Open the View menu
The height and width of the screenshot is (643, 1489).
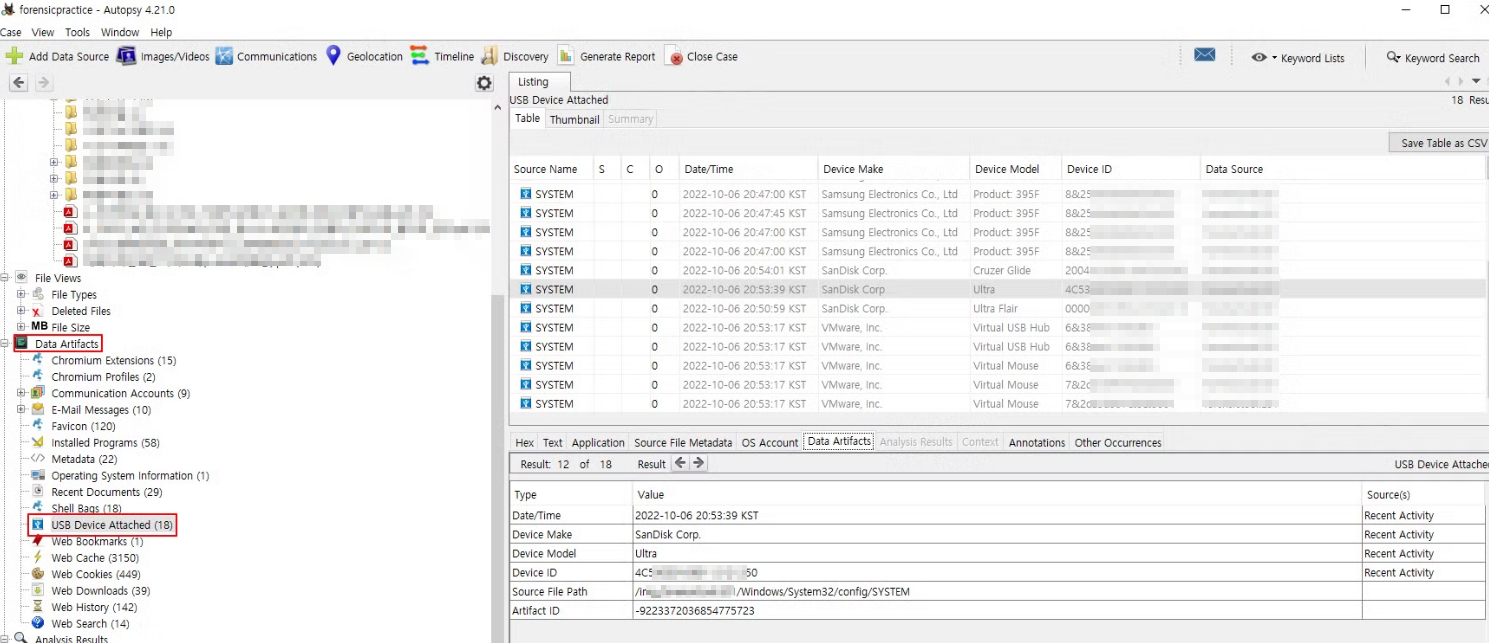coord(43,33)
